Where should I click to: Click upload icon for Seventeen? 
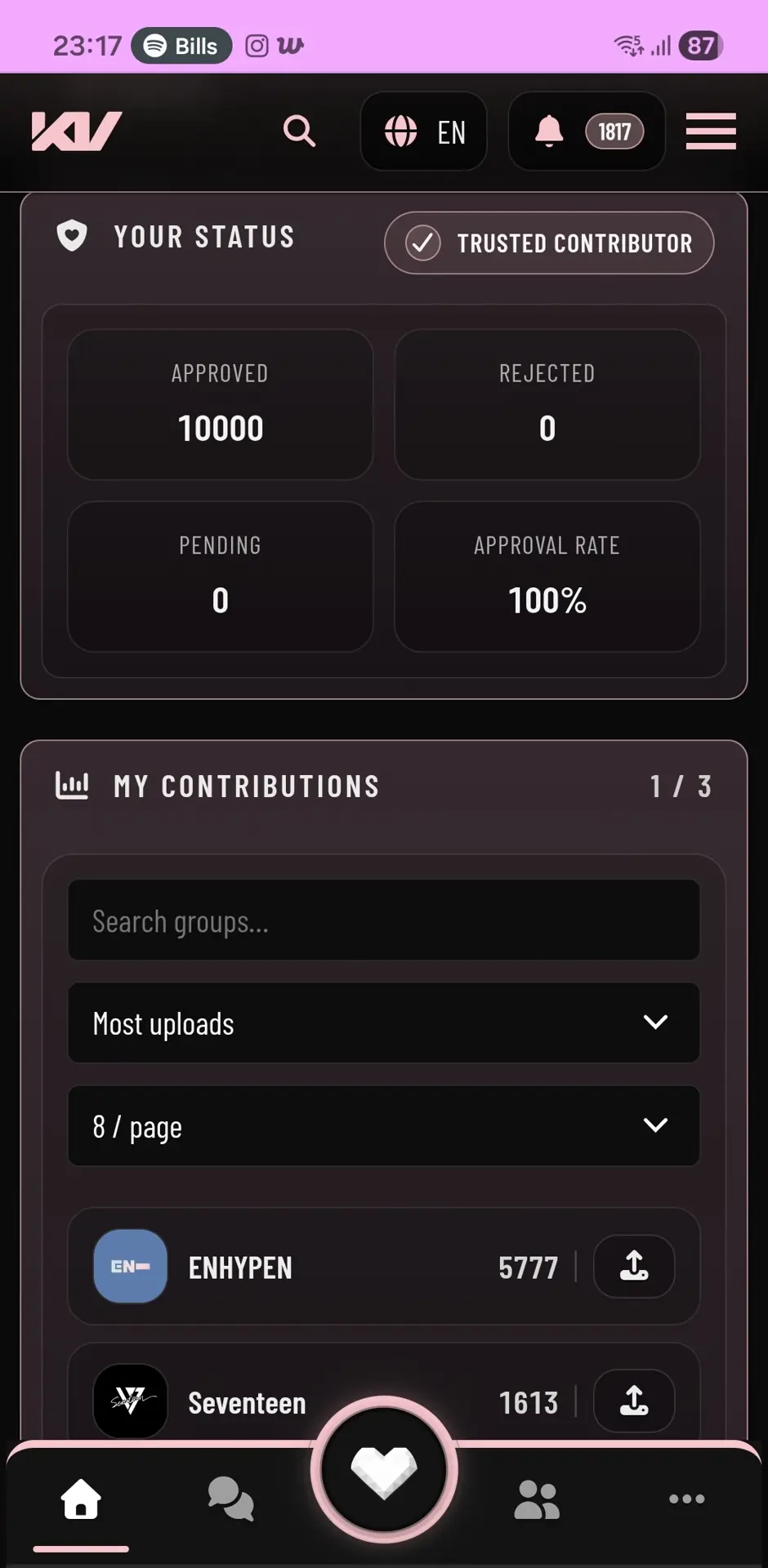click(x=634, y=1401)
